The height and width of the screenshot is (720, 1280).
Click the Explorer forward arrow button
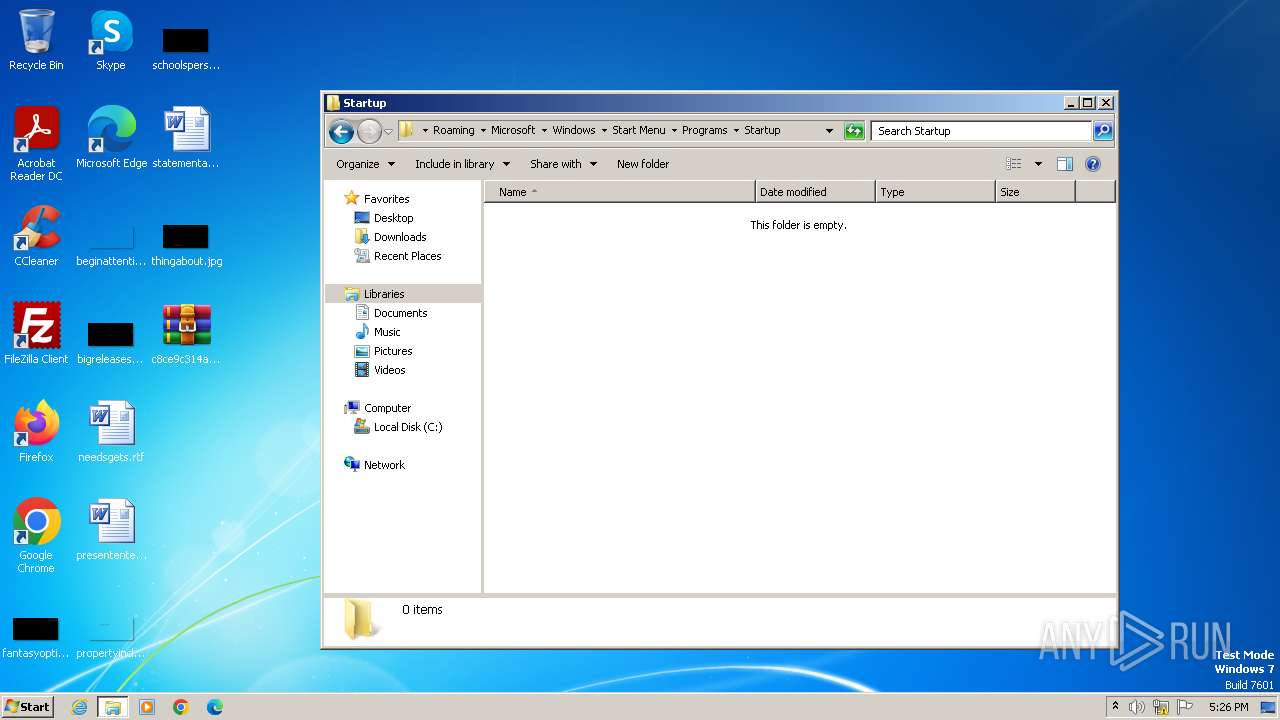(x=369, y=131)
